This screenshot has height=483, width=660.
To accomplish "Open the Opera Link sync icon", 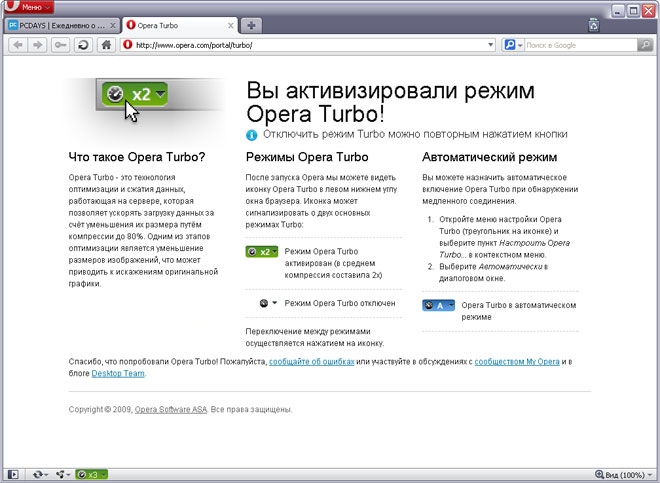I will click(x=40, y=475).
